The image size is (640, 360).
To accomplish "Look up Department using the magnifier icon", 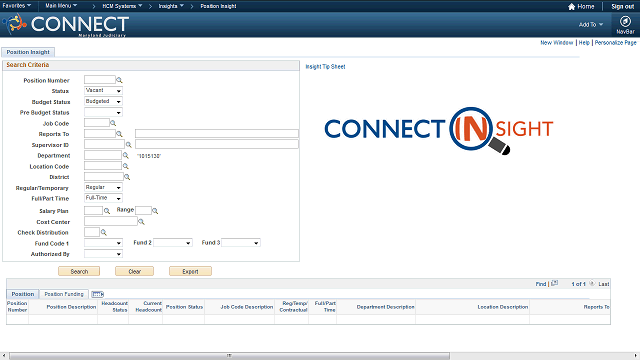I will [126, 156].
